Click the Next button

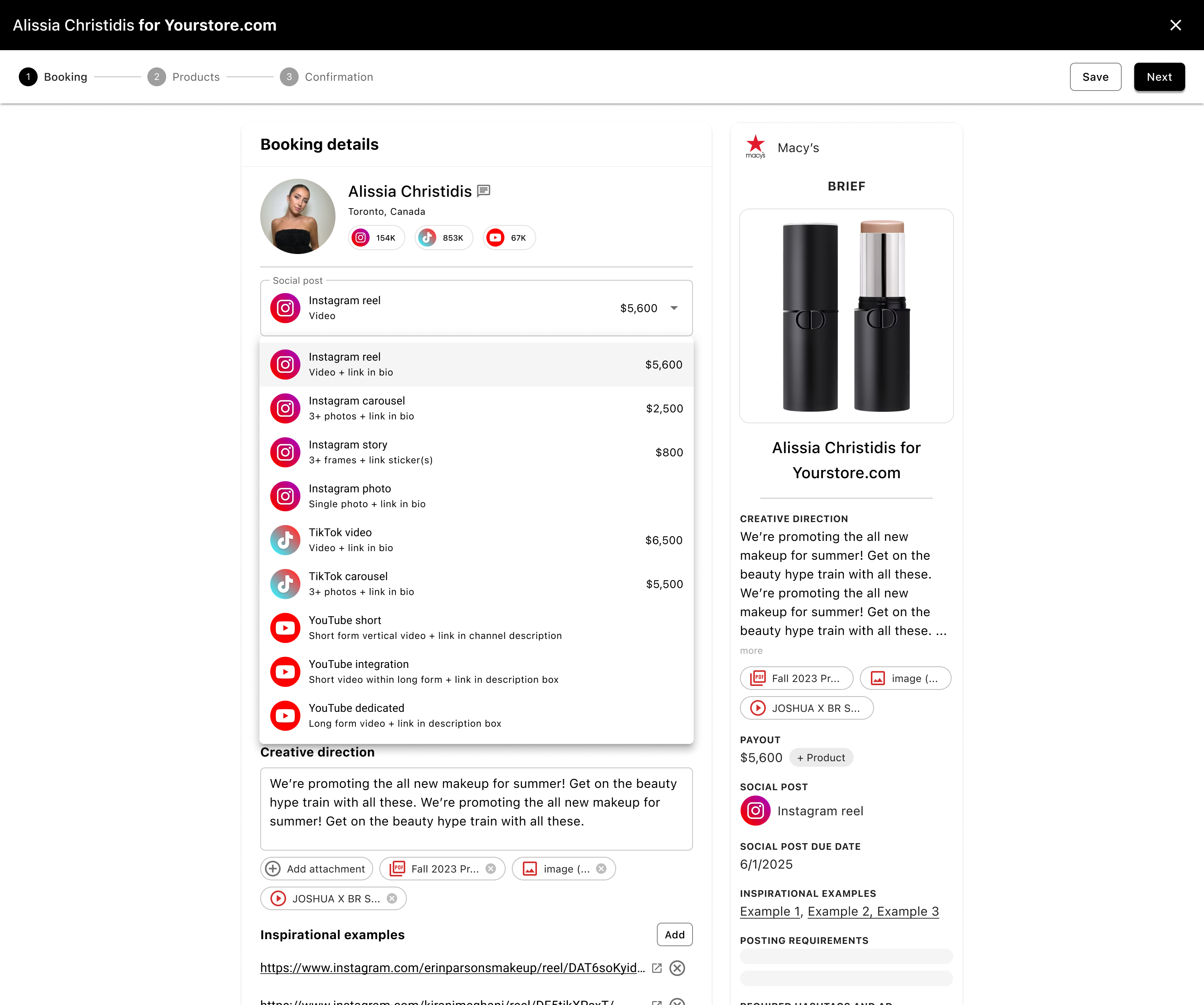(1159, 77)
